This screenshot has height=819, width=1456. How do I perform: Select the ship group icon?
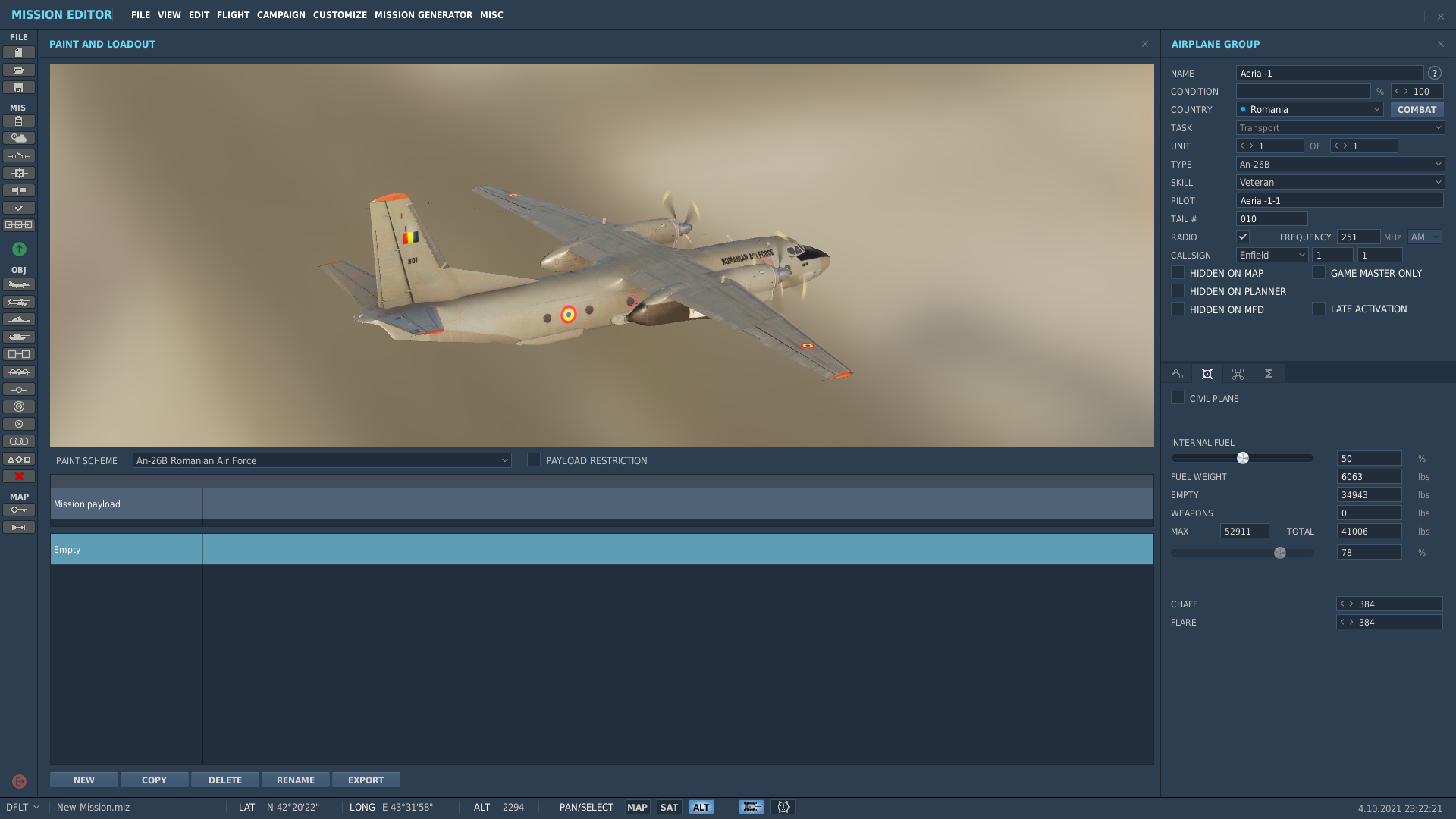coord(19,319)
